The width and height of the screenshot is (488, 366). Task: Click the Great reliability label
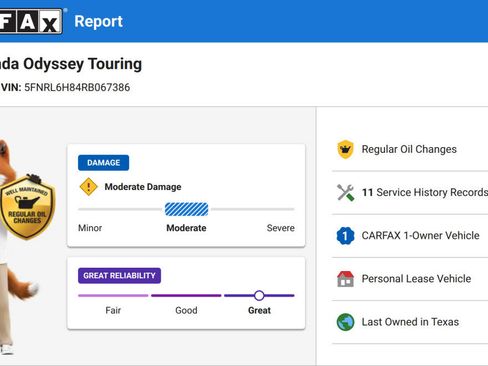click(259, 310)
